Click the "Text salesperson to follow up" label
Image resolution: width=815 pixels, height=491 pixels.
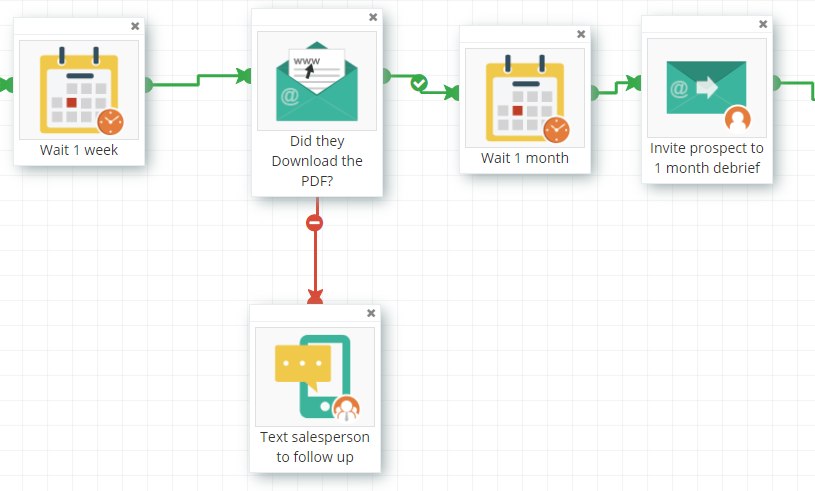[x=315, y=447]
